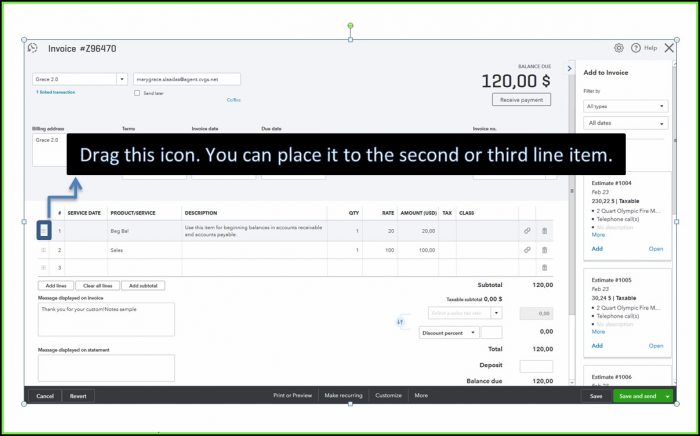
Task: Click the Receive payment button
Action: pos(521,100)
